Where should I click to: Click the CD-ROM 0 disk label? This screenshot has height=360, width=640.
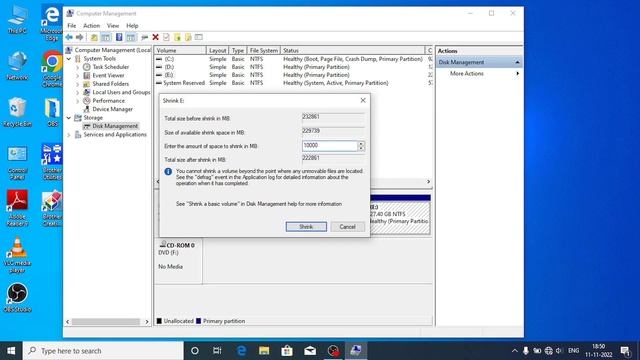180,245
